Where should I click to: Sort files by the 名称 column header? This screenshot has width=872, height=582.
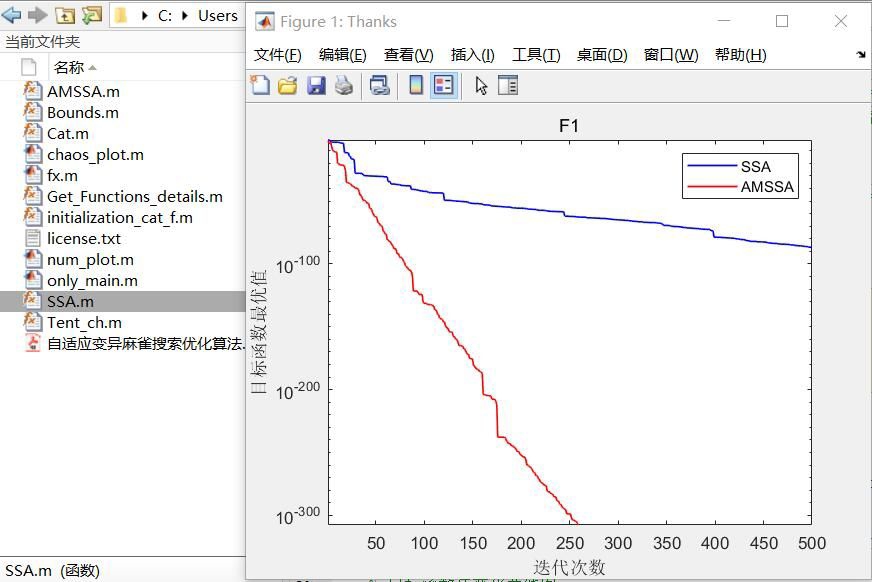click(x=69, y=67)
